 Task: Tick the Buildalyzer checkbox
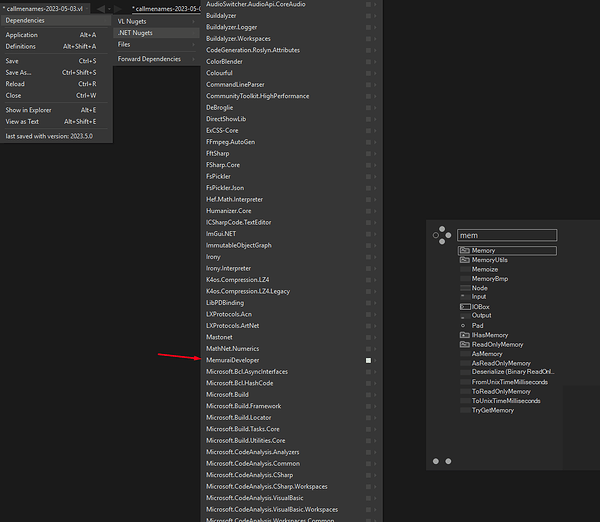[x=368, y=16]
